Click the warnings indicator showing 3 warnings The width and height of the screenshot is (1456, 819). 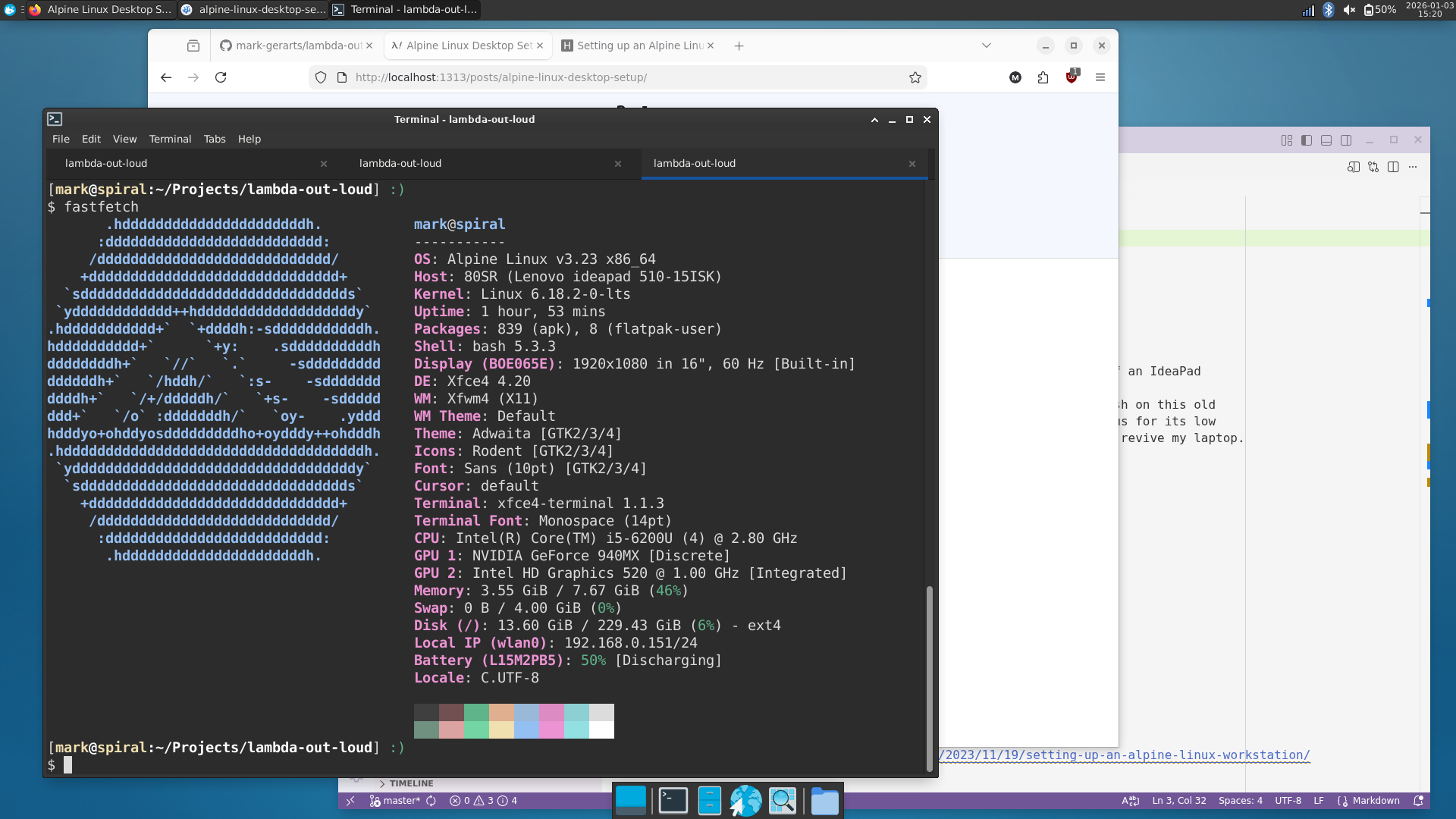[486, 800]
